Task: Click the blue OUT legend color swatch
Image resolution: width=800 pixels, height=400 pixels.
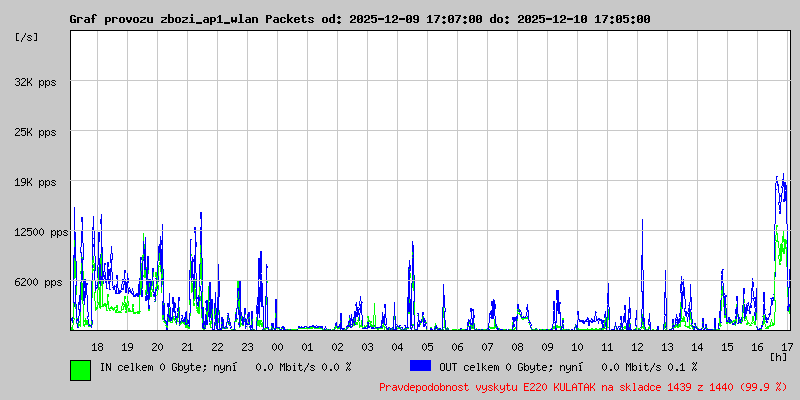Action: coord(420,366)
